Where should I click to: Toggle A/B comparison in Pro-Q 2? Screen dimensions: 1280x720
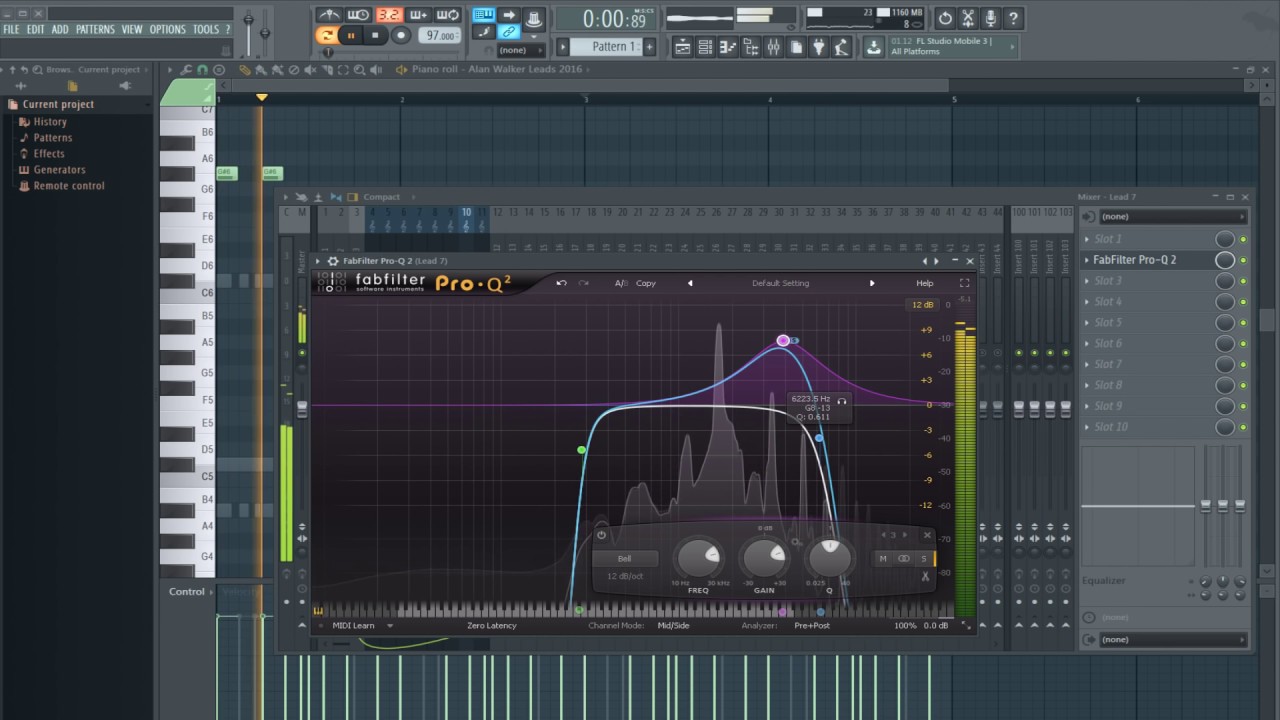(621, 283)
